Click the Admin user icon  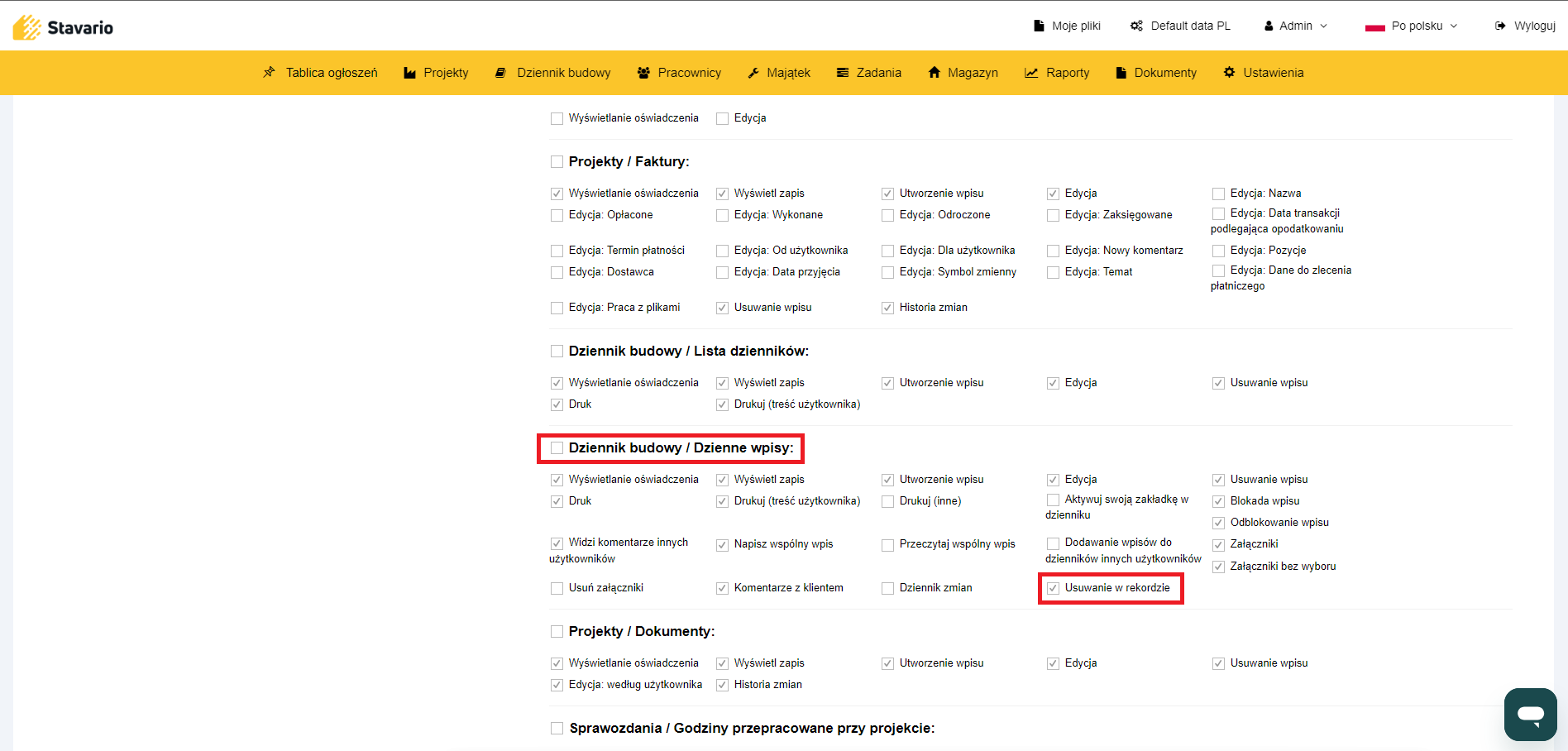1269,26
